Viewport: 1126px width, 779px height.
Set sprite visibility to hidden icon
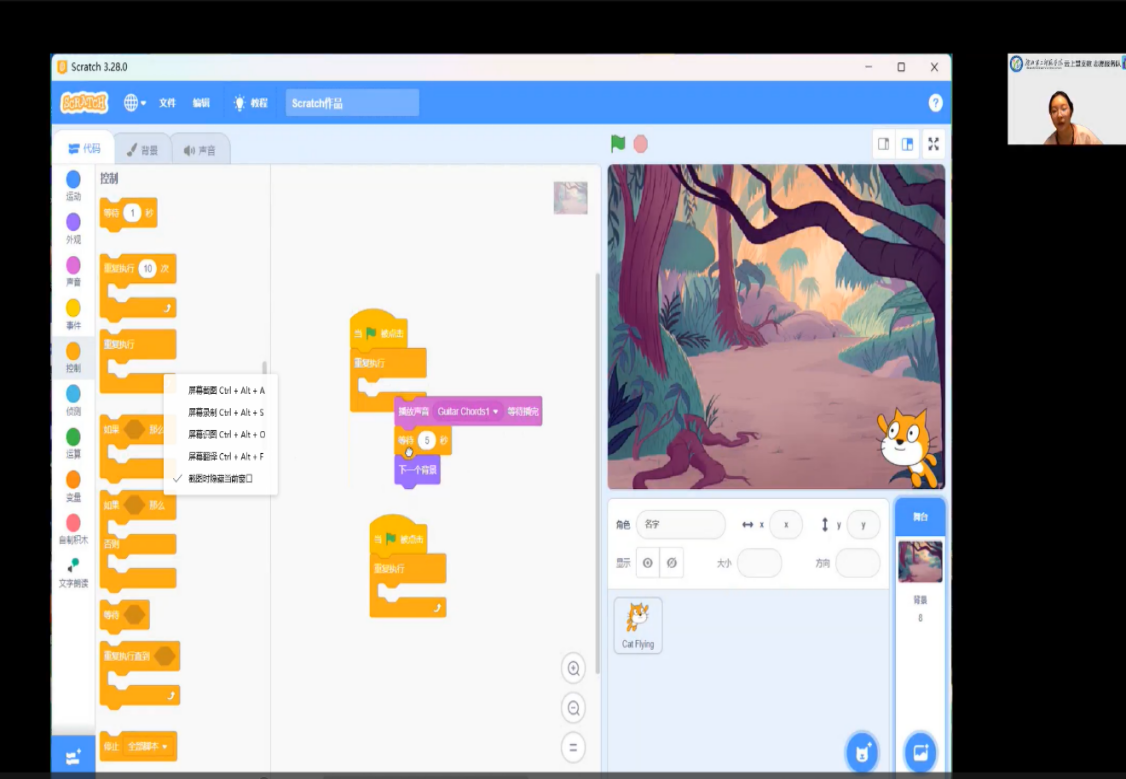[672, 563]
